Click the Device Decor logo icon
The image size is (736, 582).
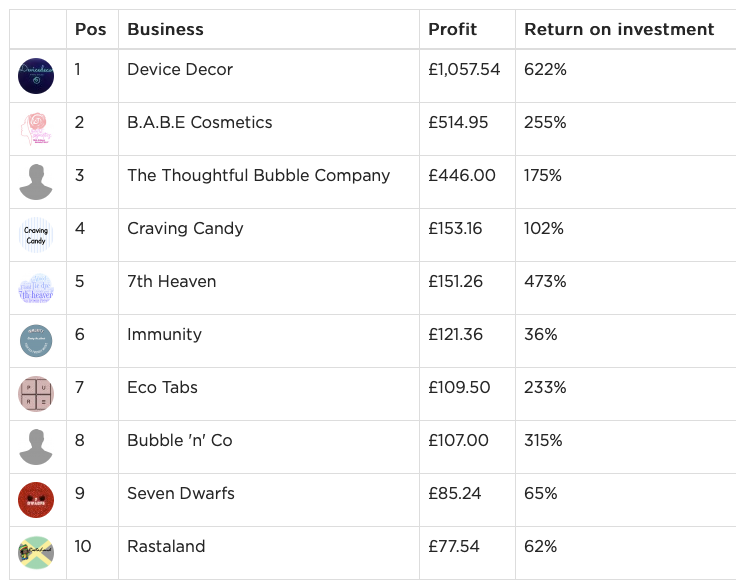(36, 76)
